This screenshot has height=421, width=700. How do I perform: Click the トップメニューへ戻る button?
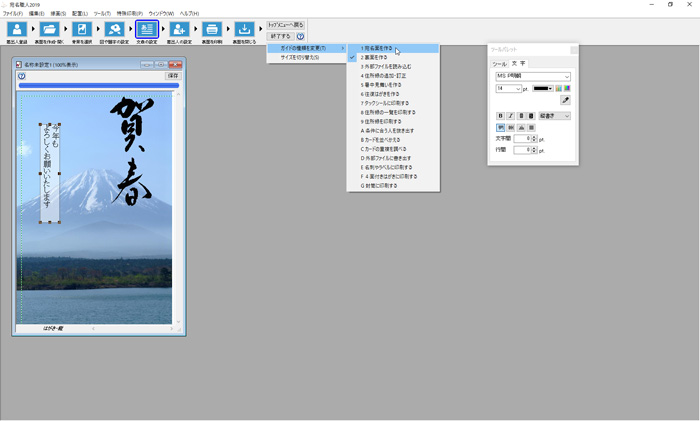pyautogui.click(x=285, y=24)
